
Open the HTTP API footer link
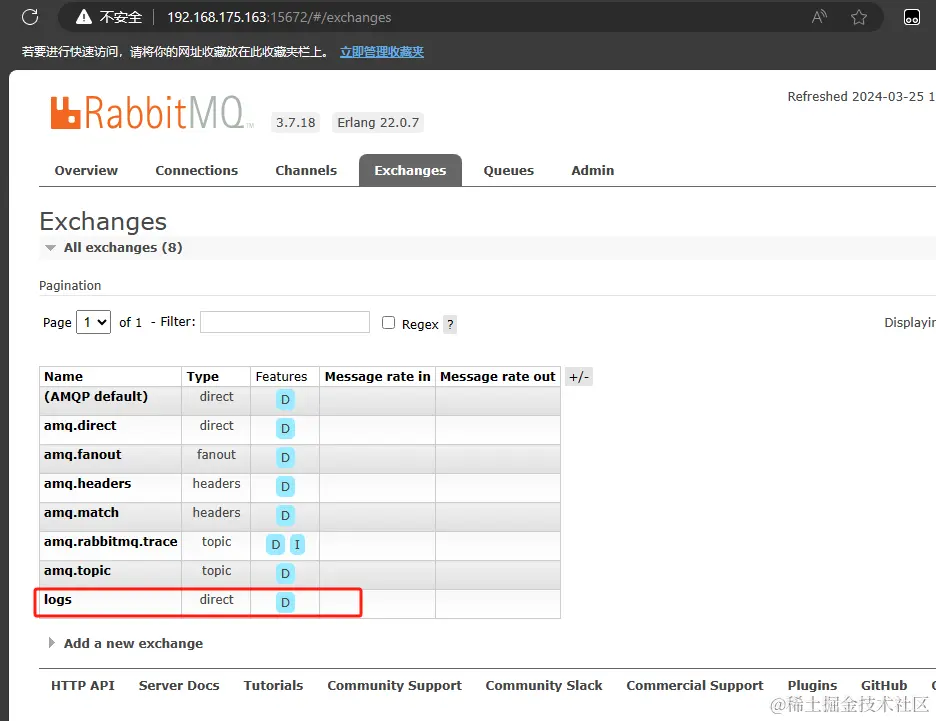point(82,686)
